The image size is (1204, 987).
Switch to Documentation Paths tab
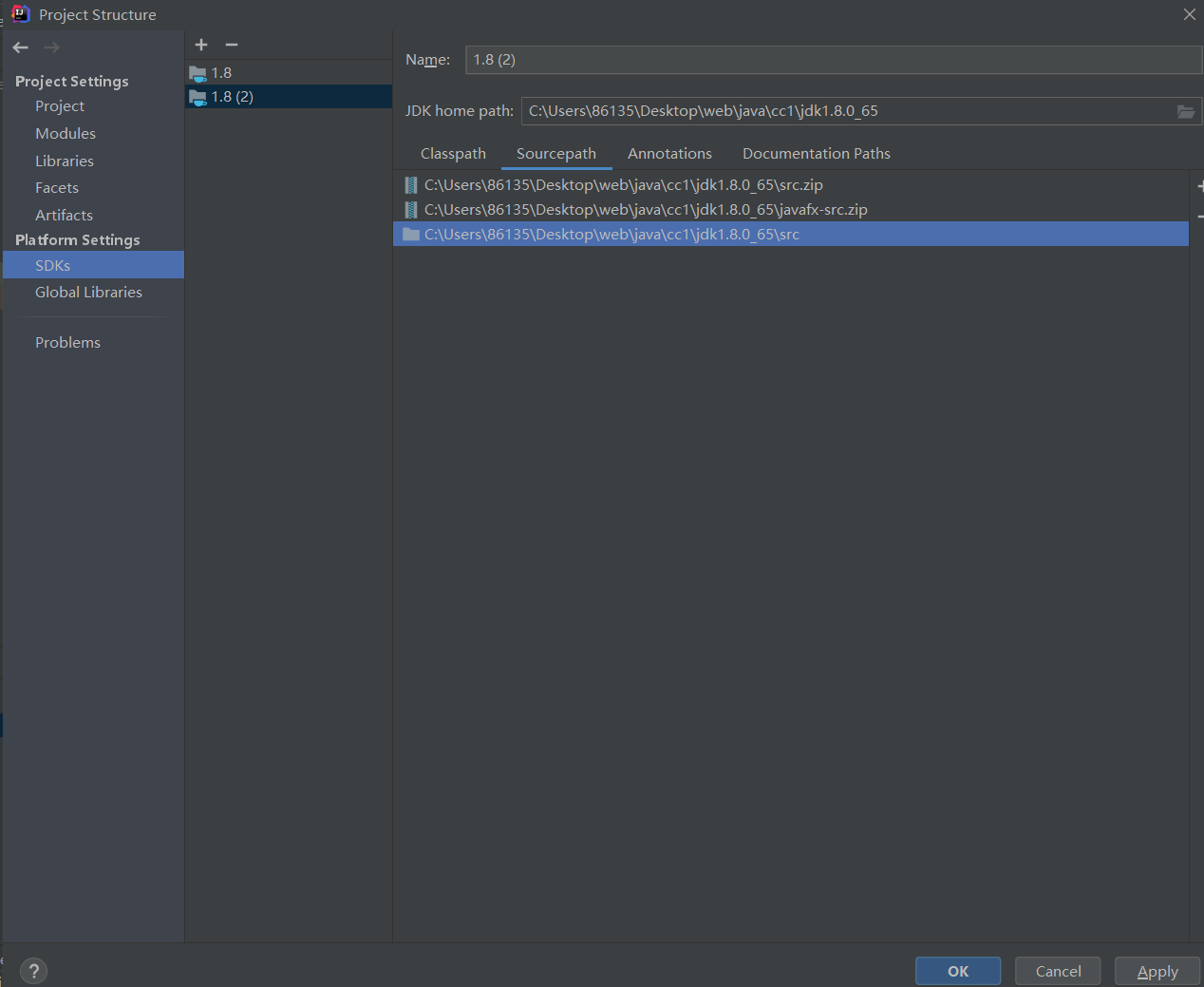tap(817, 154)
